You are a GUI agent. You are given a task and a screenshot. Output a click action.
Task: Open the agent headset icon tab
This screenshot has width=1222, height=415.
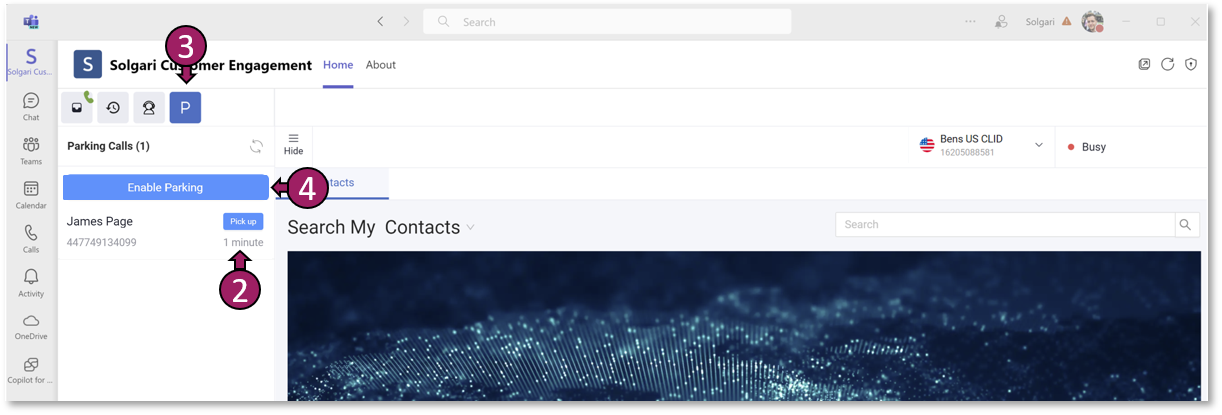pyautogui.click(x=149, y=107)
